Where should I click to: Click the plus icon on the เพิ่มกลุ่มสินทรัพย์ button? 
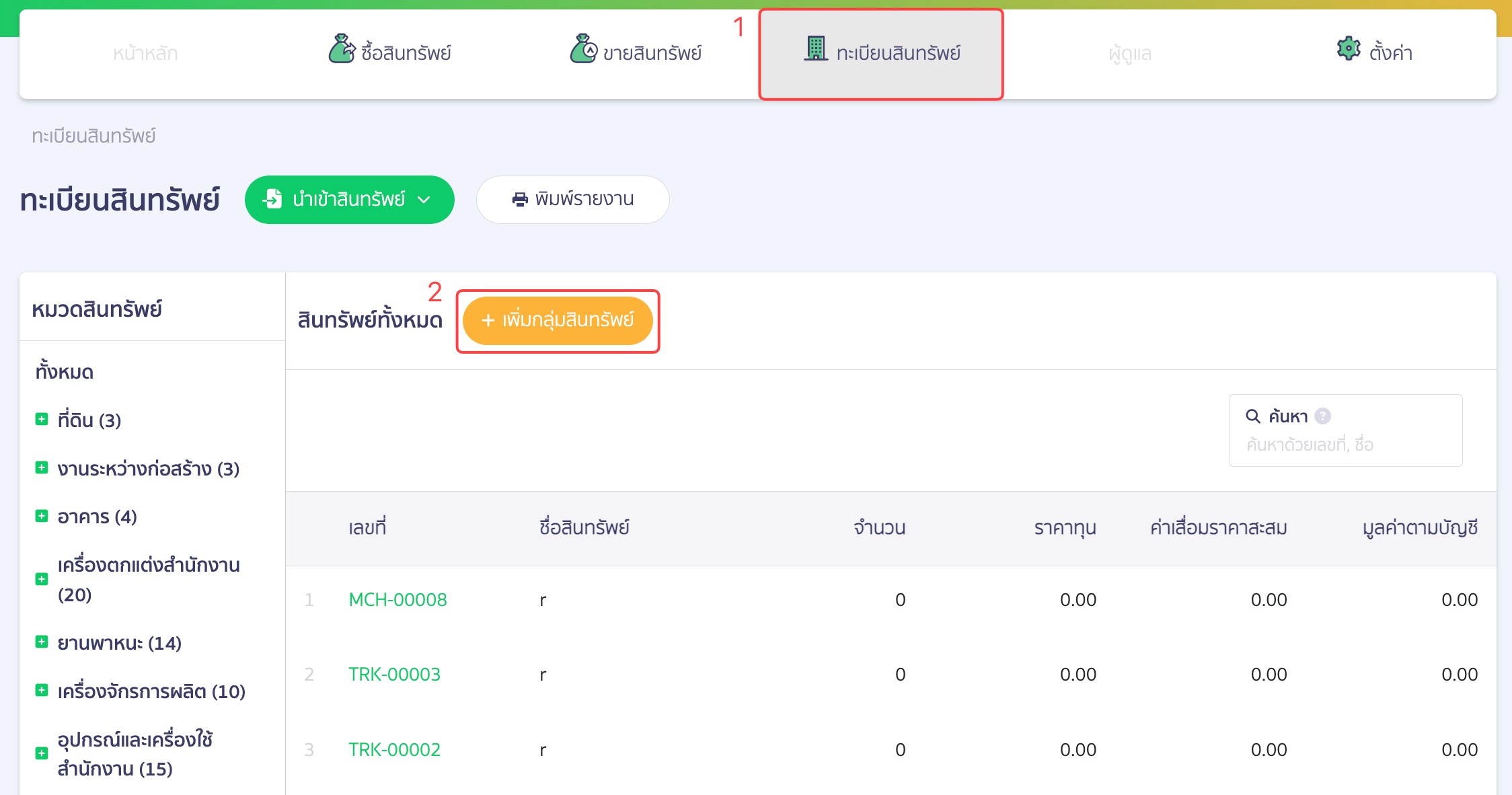[488, 321]
